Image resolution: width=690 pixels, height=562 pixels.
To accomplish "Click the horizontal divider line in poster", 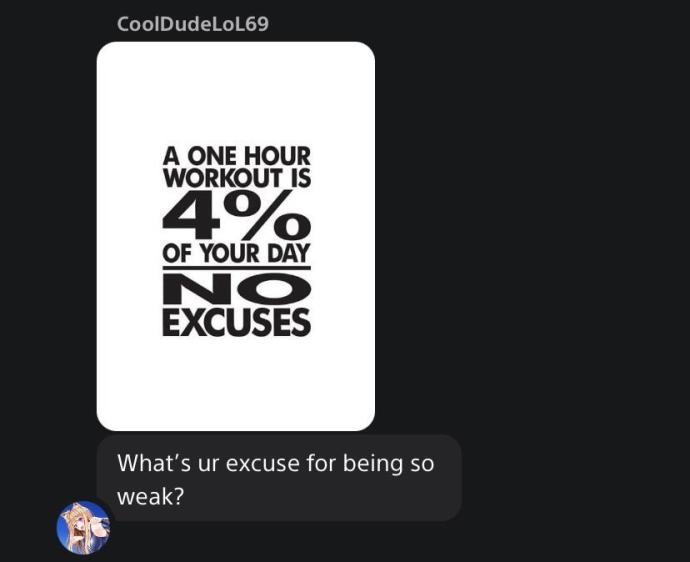I will (x=237, y=268).
